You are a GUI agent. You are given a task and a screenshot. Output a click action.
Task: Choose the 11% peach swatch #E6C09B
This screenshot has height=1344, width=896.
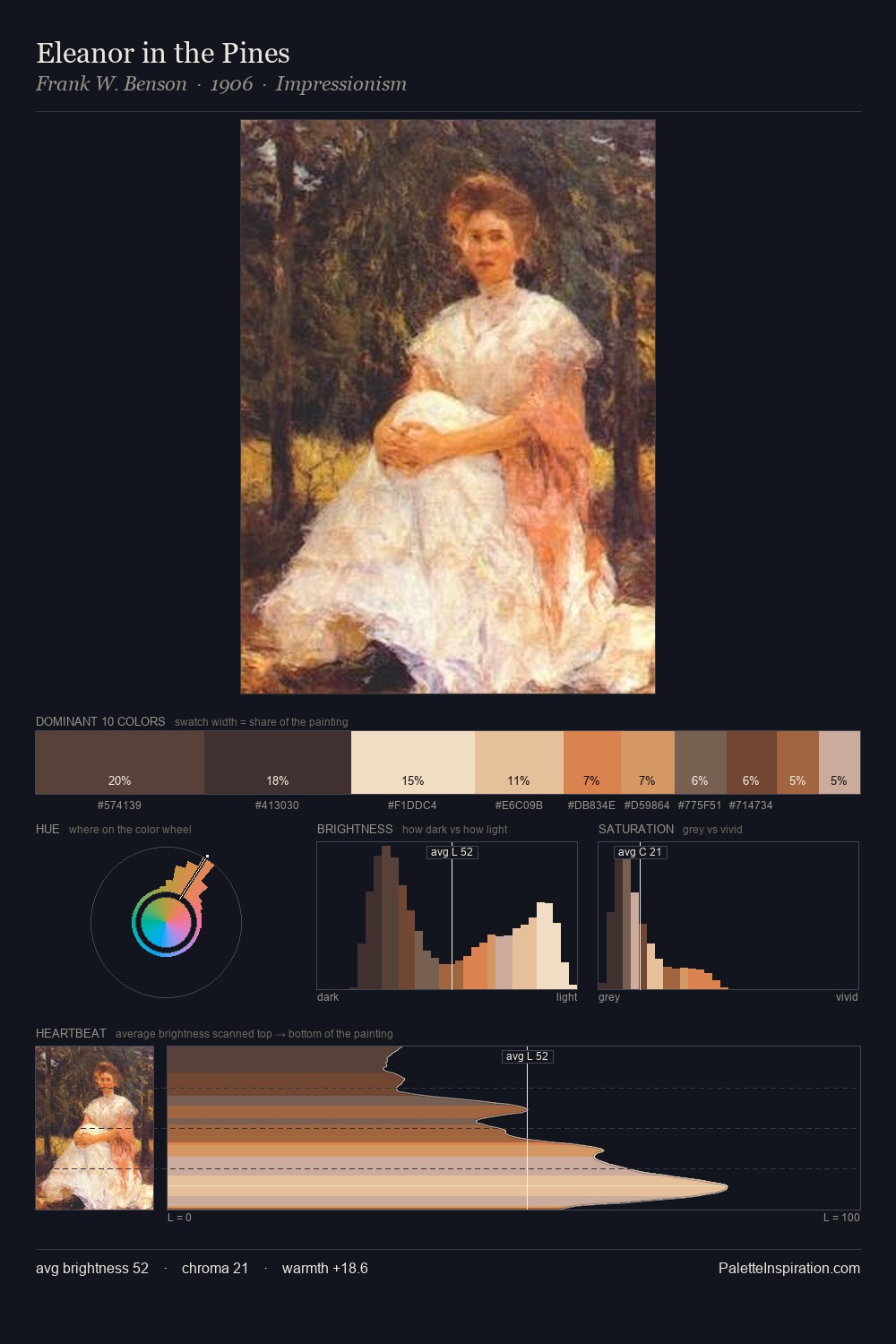519,762
